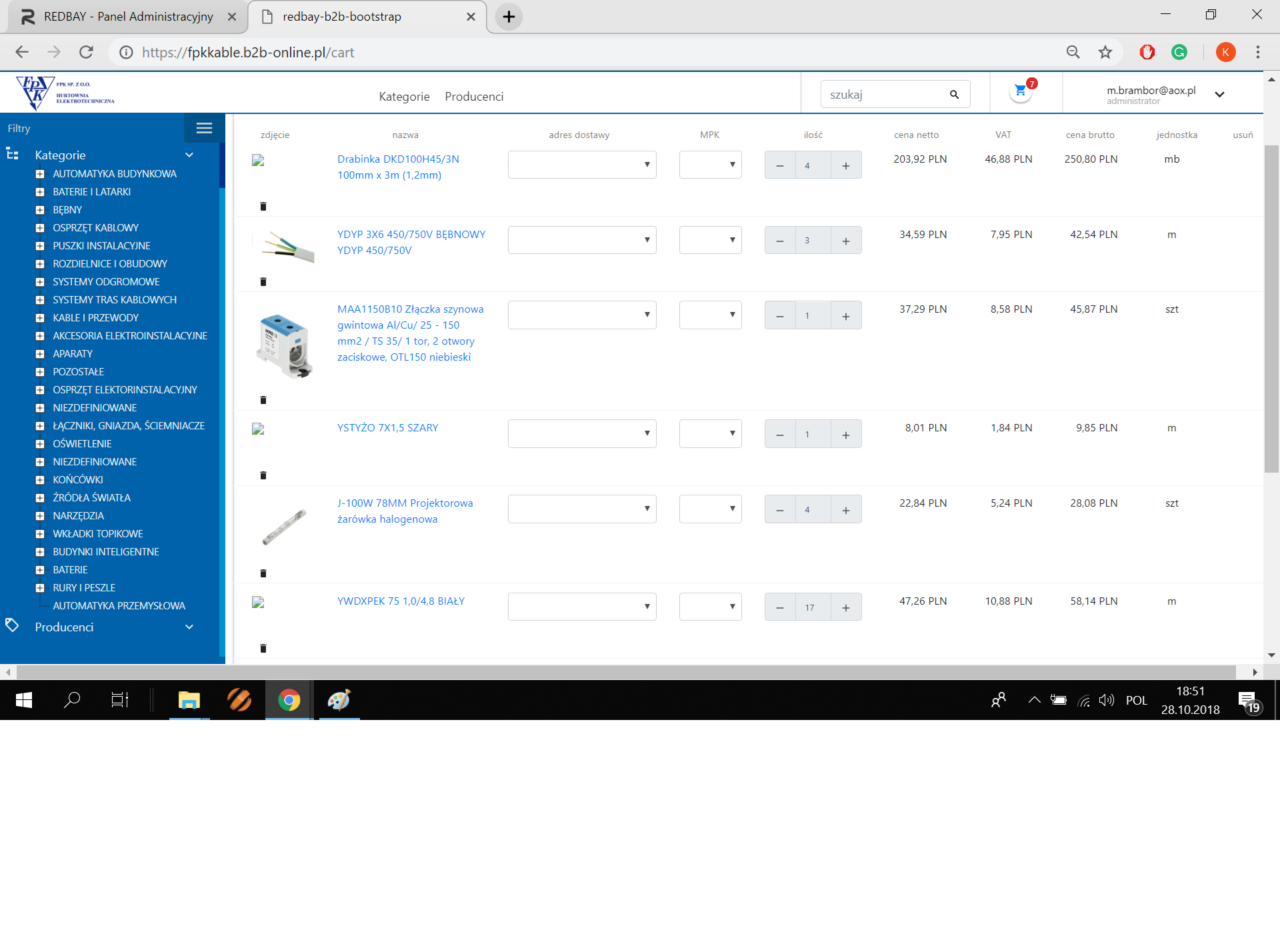Switch to the REDBAY Panel Administracyjny tab
This screenshot has width=1280, height=952.
[x=127, y=17]
